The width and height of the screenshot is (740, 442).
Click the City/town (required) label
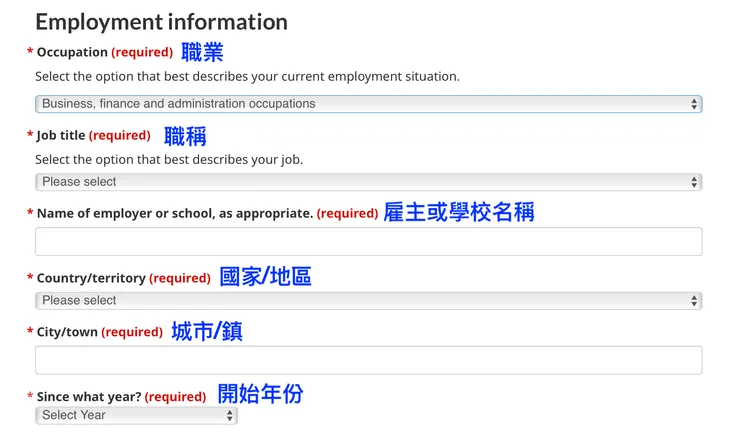pyautogui.click(x=99, y=332)
